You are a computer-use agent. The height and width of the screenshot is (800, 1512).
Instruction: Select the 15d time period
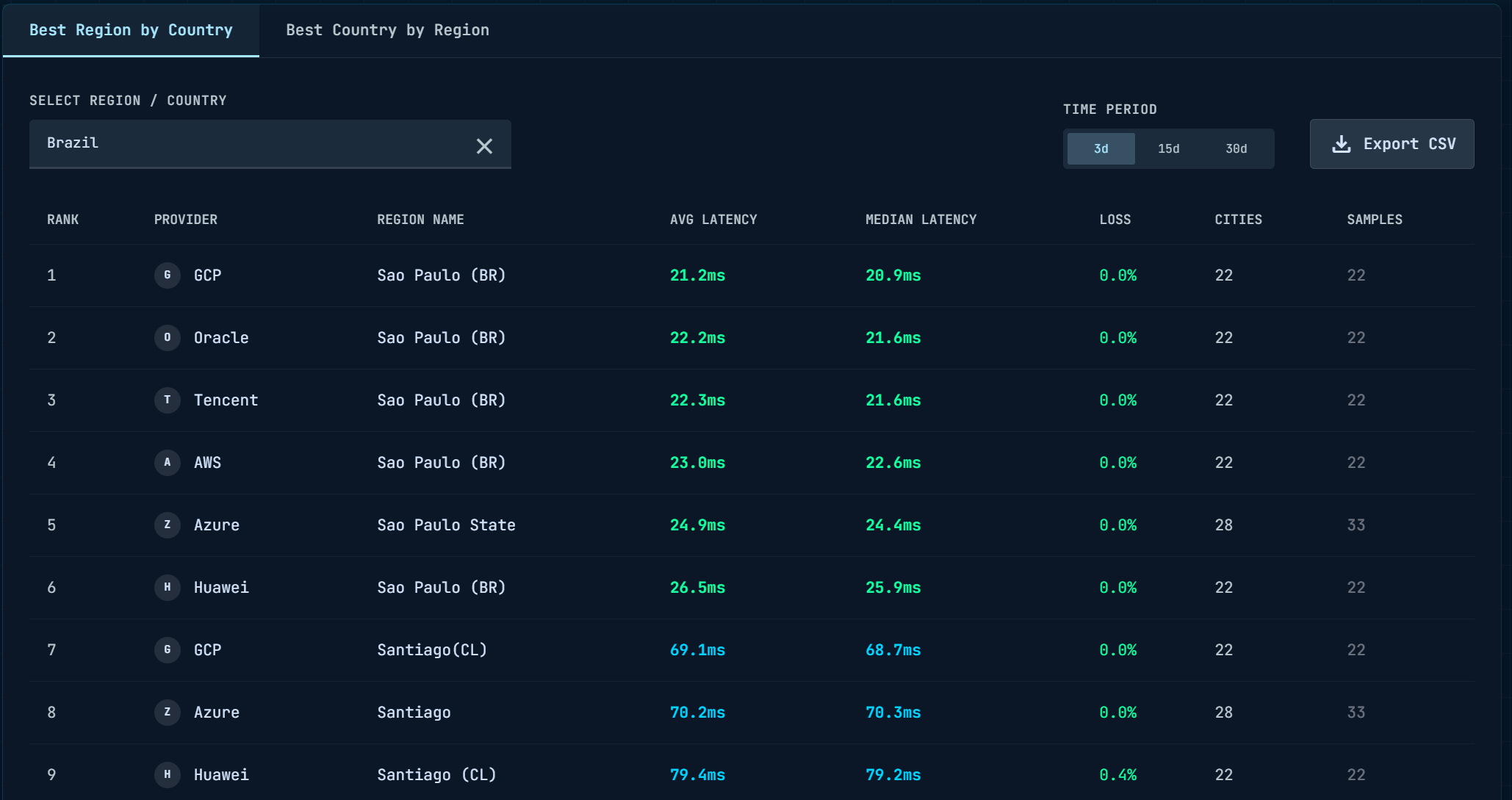coord(1168,148)
